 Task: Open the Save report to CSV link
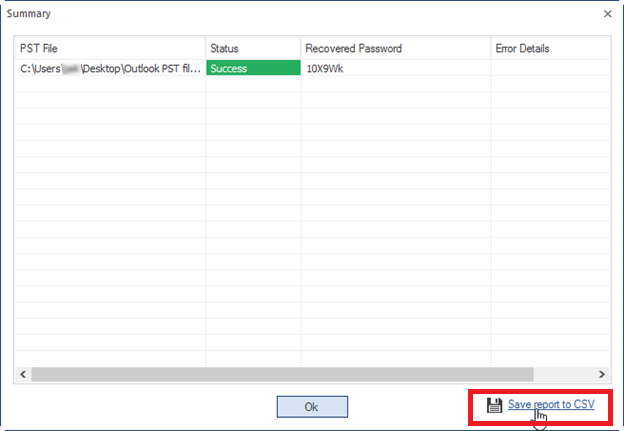point(551,404)
